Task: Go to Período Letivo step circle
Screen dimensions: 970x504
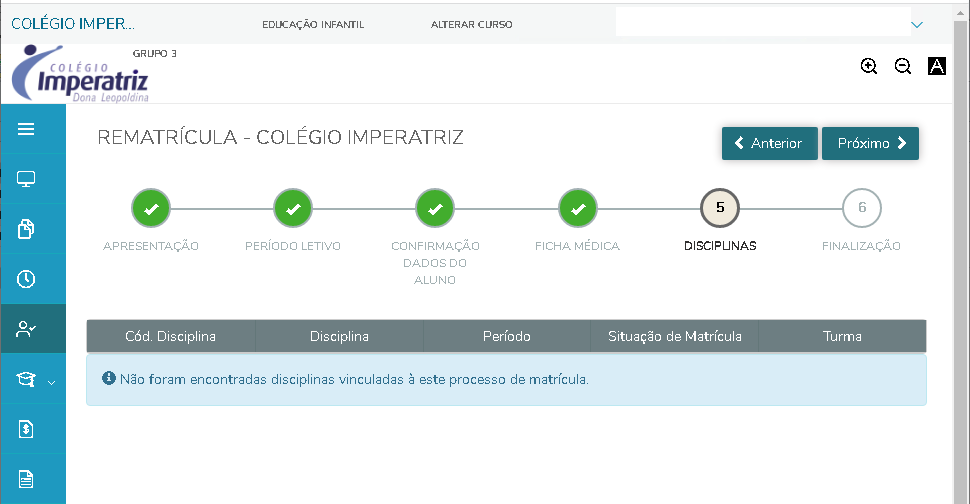Action: point(293,208)
